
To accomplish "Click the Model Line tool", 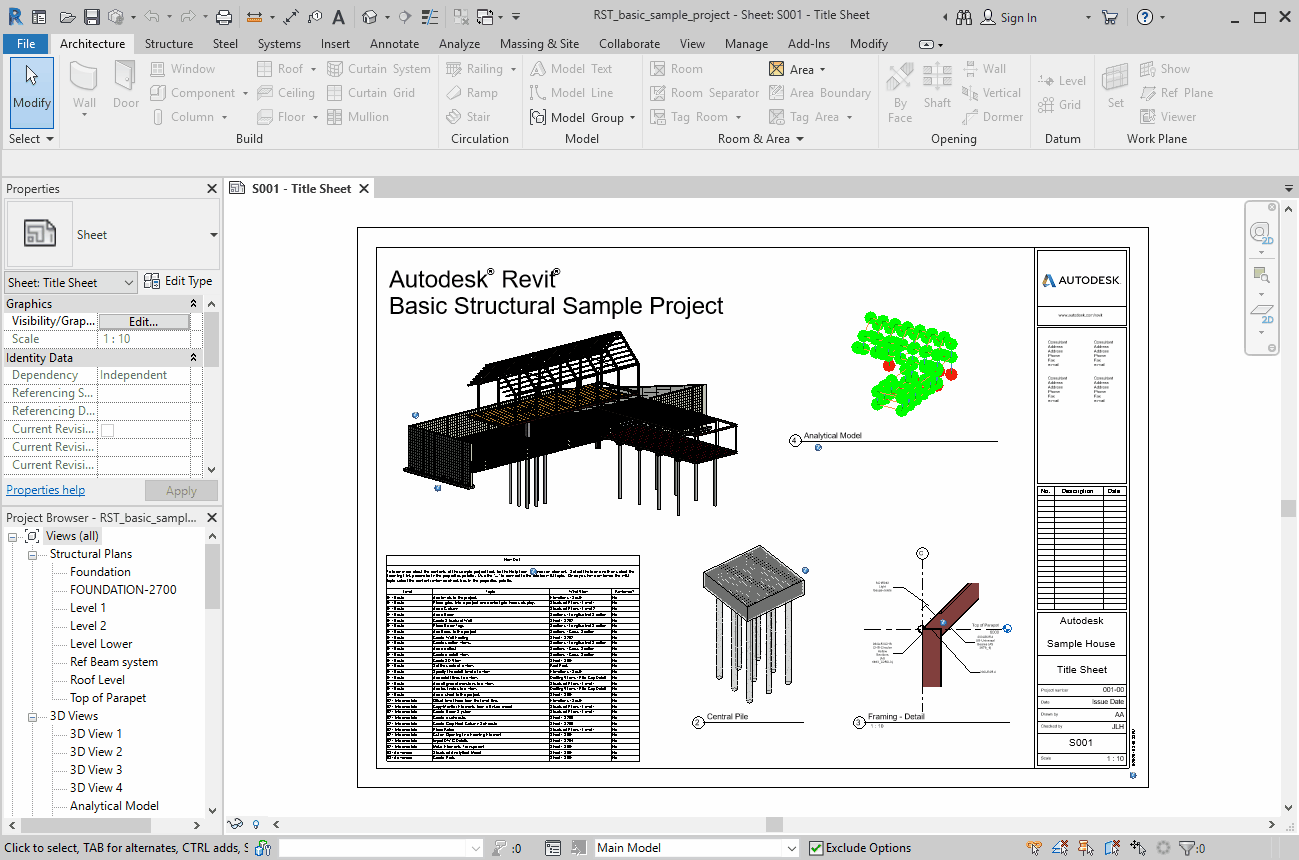I will [x=571, y=93].
